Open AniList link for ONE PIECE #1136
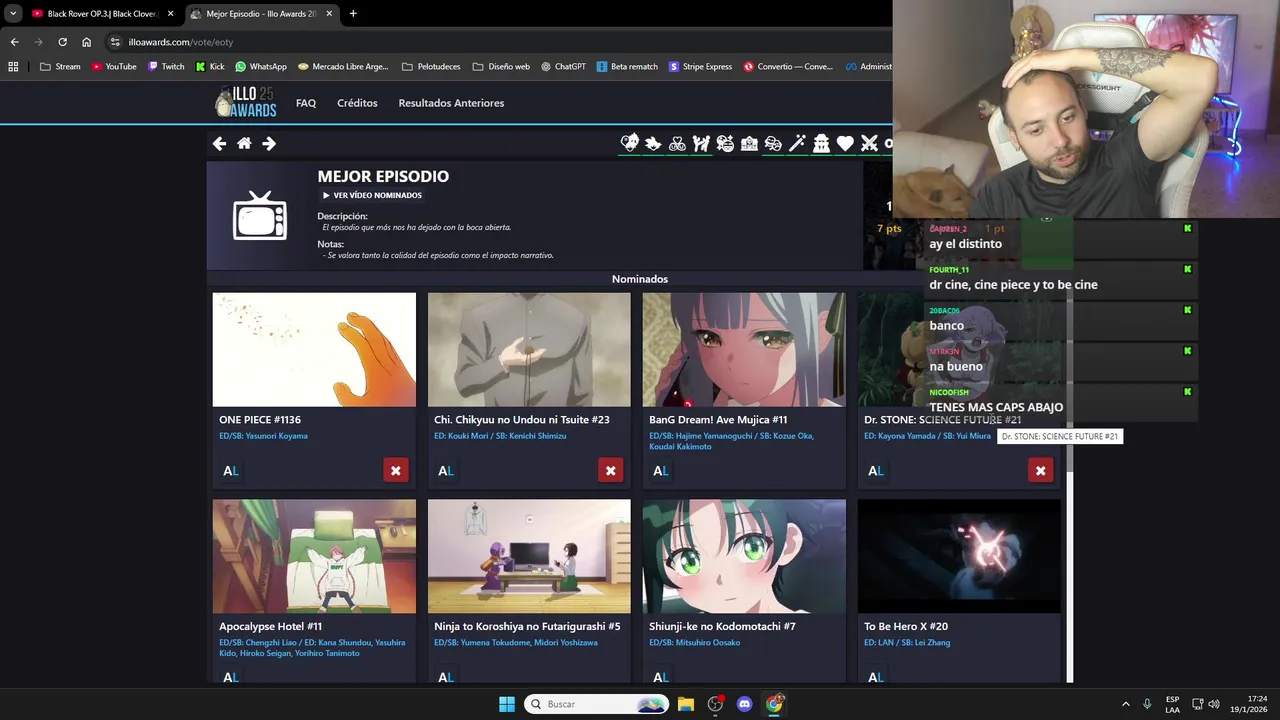This screenshot has height=720, width=1280. coord(231,471)
